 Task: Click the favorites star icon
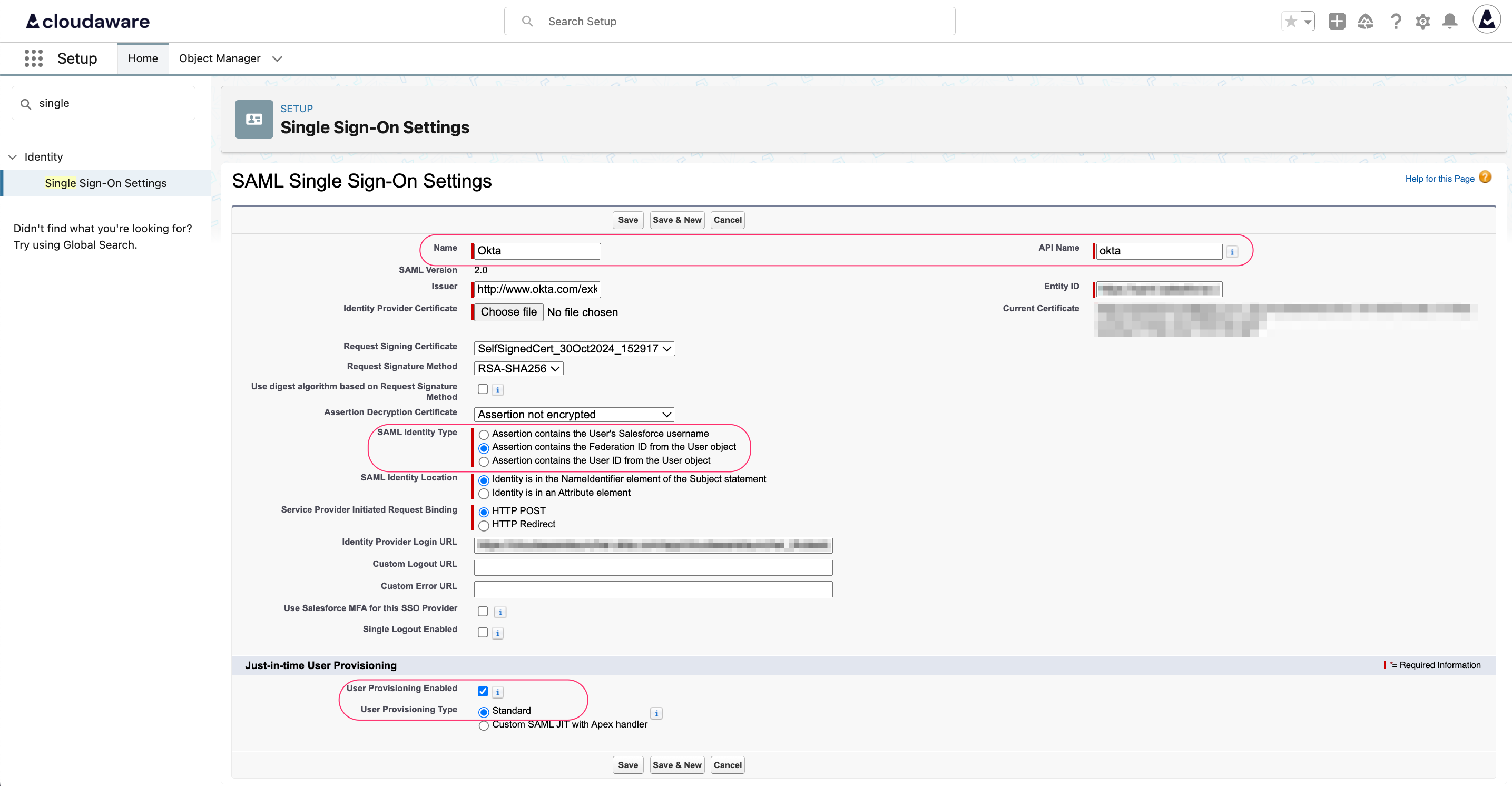[x=1290, y=21]
